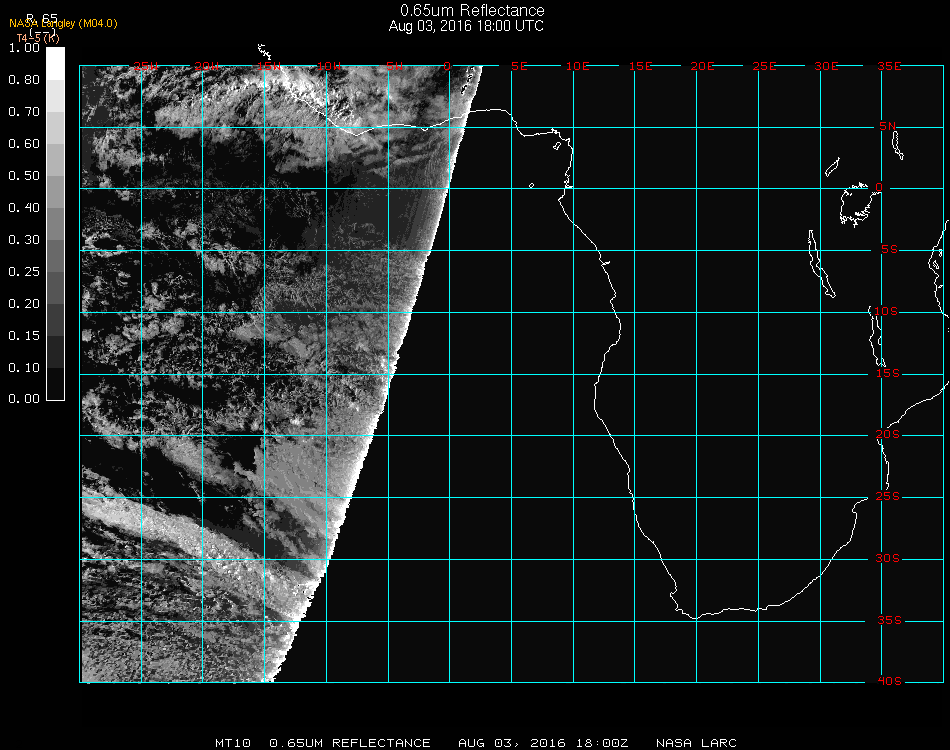The height and width of the screenshot is (750, 950).
Task: Click the 15E longitude label
Action: point(640,67)
